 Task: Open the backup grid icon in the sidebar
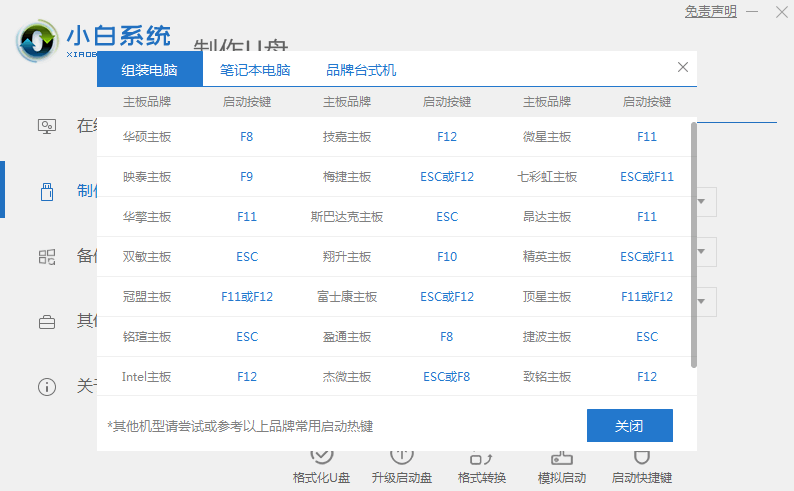point(47,256)
